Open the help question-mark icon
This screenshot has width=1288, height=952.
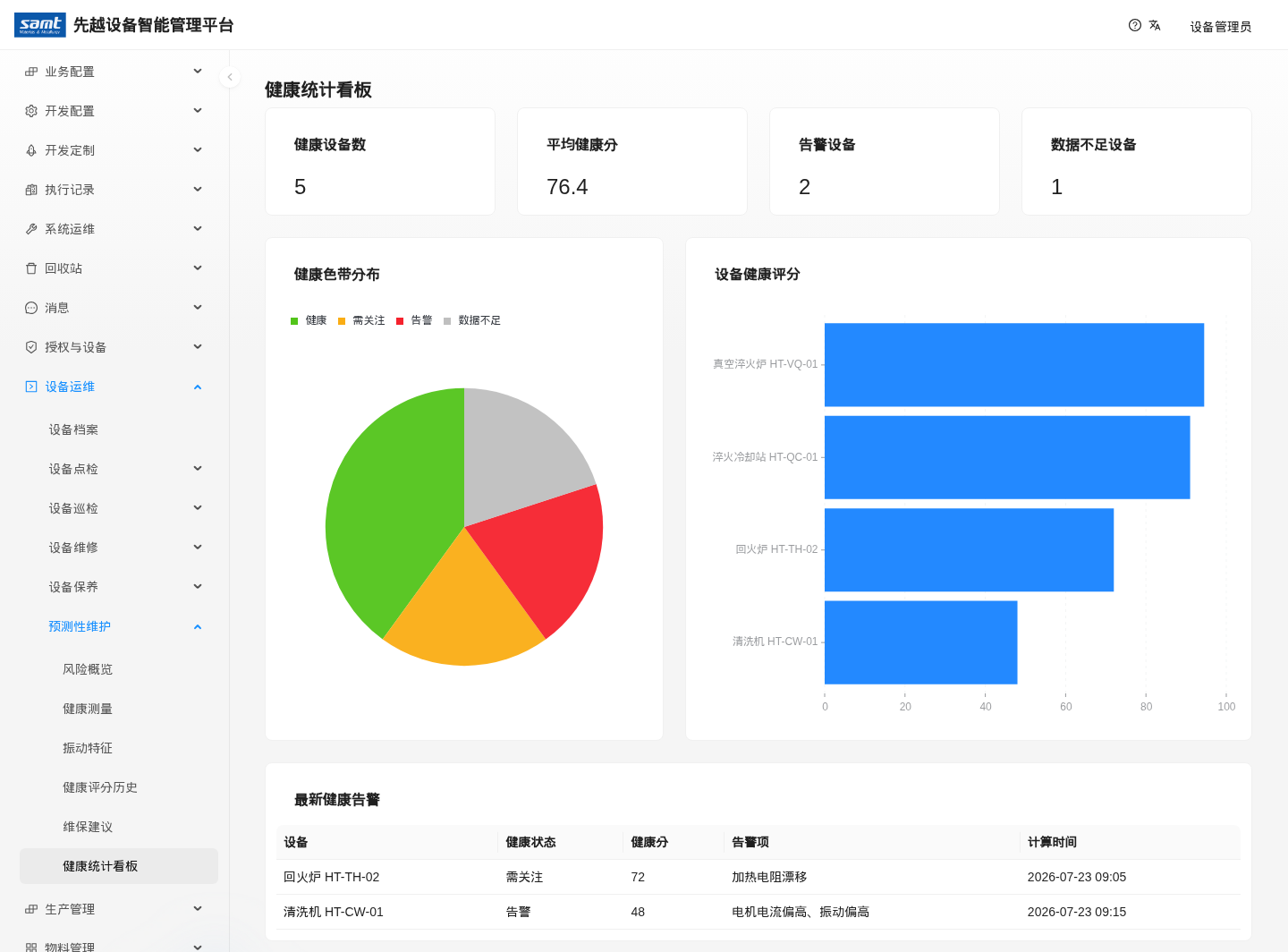click(x=1135, y=25)
